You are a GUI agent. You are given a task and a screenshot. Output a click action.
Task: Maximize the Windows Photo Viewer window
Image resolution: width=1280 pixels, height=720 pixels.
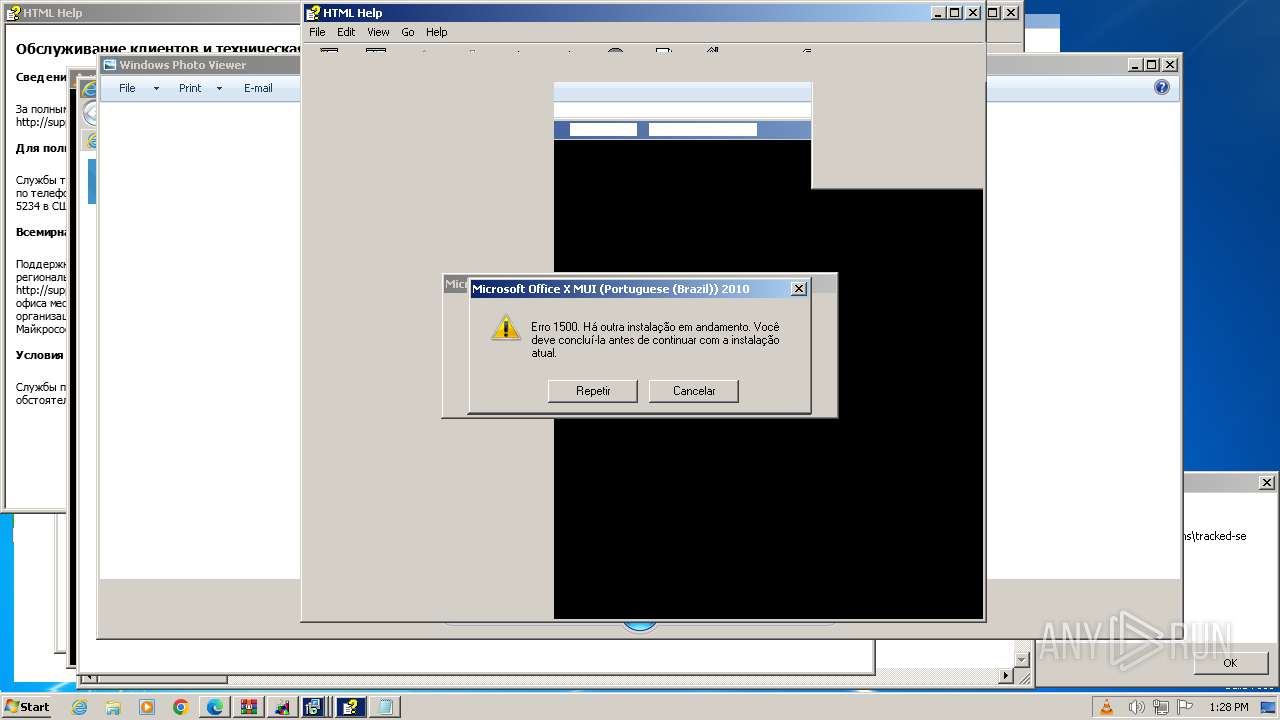[1152, 65]
